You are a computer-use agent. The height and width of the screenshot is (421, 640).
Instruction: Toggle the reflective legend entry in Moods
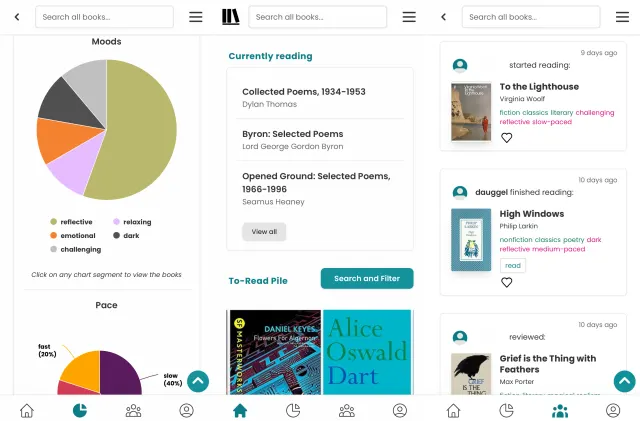click(x=70, y=222)
